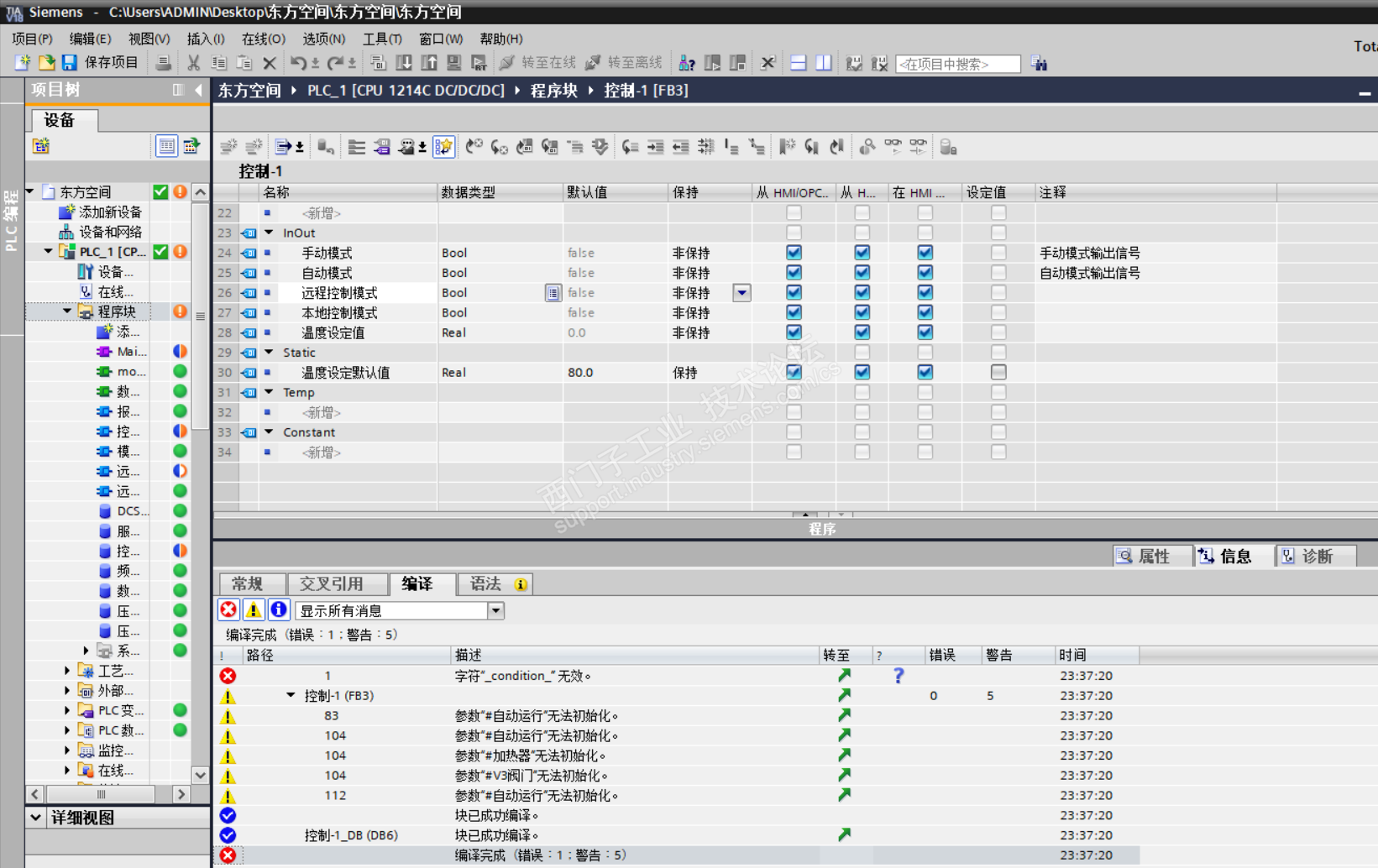This screenshot has height=868, width=1378.
Task: Untick the HMI/OPC access checkbox for 手动模式
Action: click(794, 253)
